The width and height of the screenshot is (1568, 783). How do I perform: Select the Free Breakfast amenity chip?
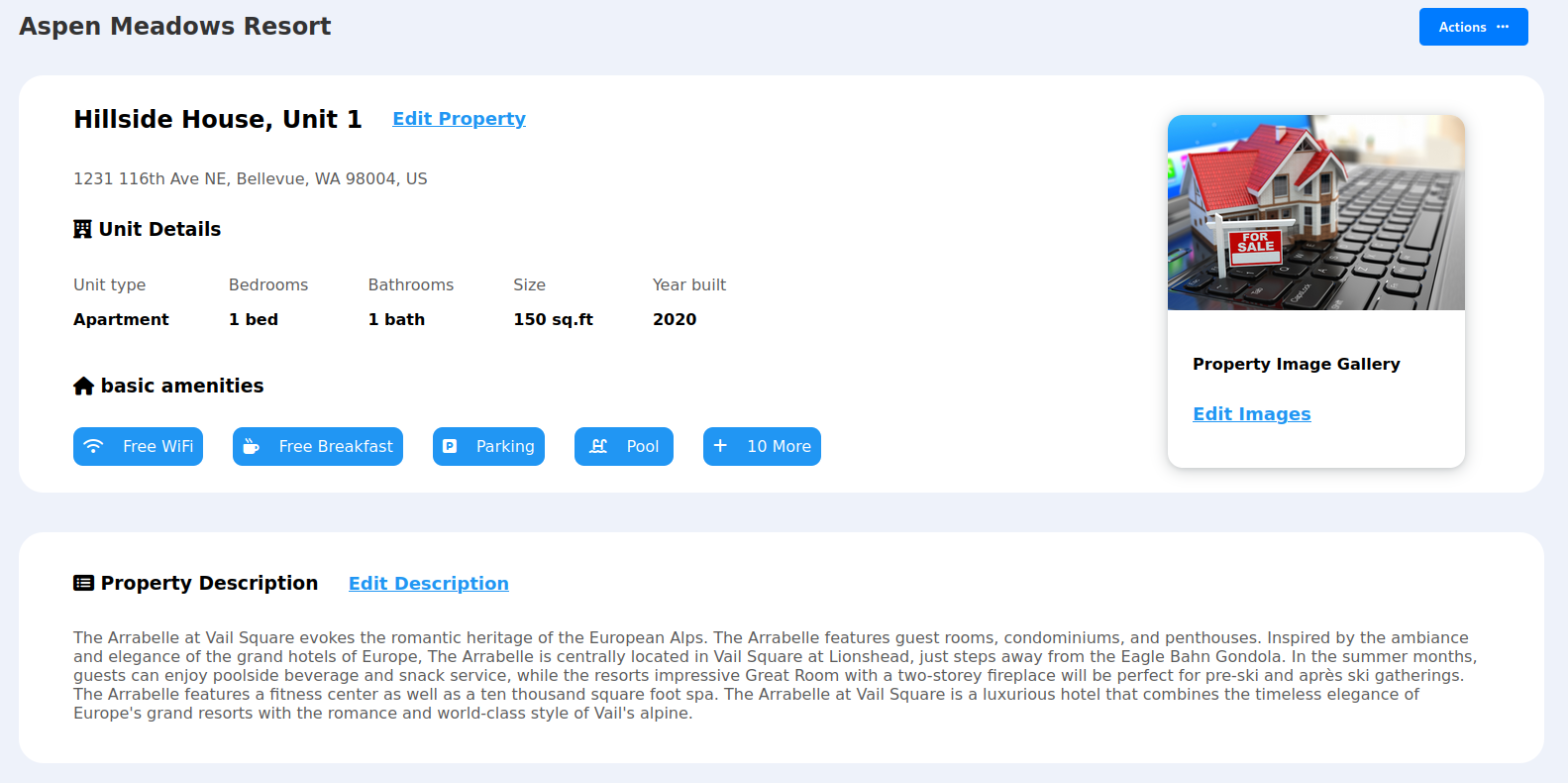[x=318, y=446]
